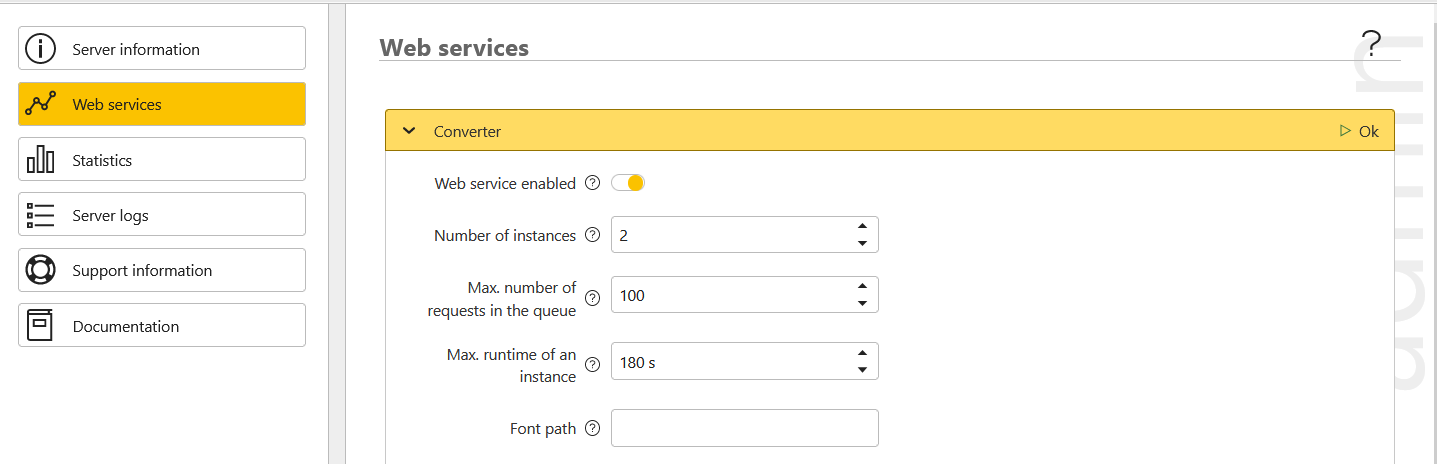Show help for Number of instances
The width and height of the screenshot is (1437, 464).
(x=592, y=235)
